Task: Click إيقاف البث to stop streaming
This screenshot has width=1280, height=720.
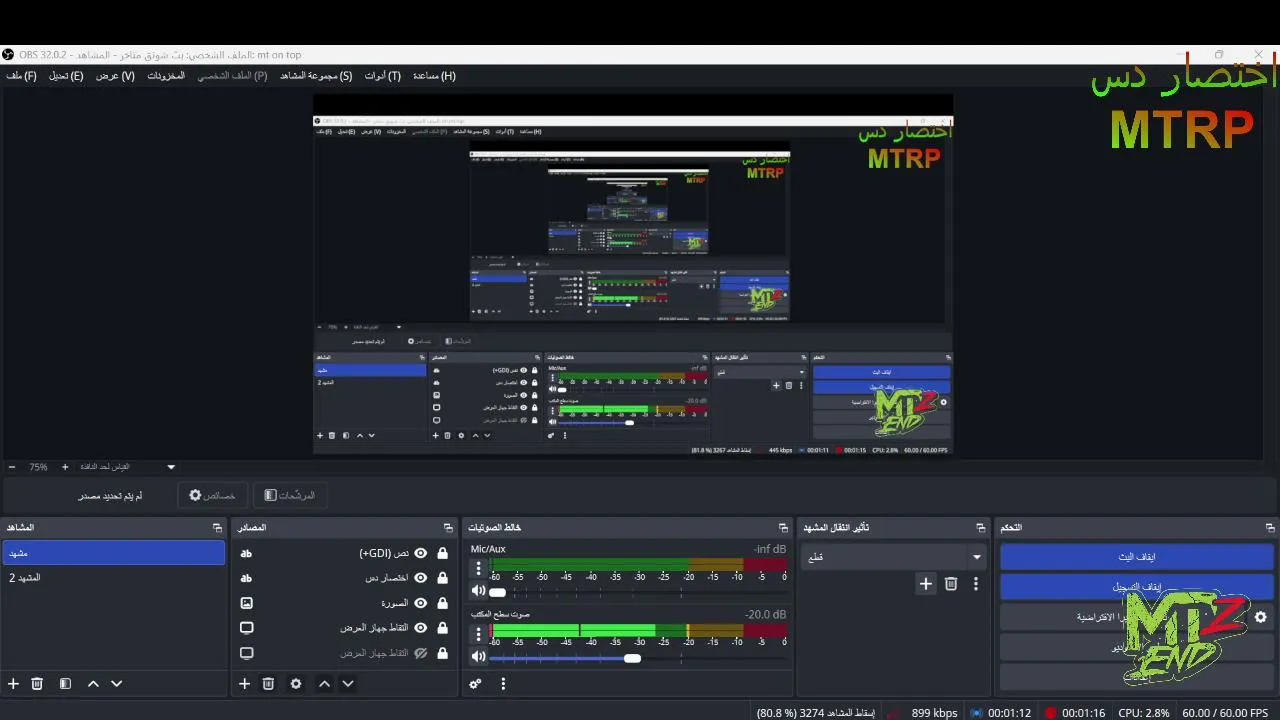Action: [x=1137, y=557]
